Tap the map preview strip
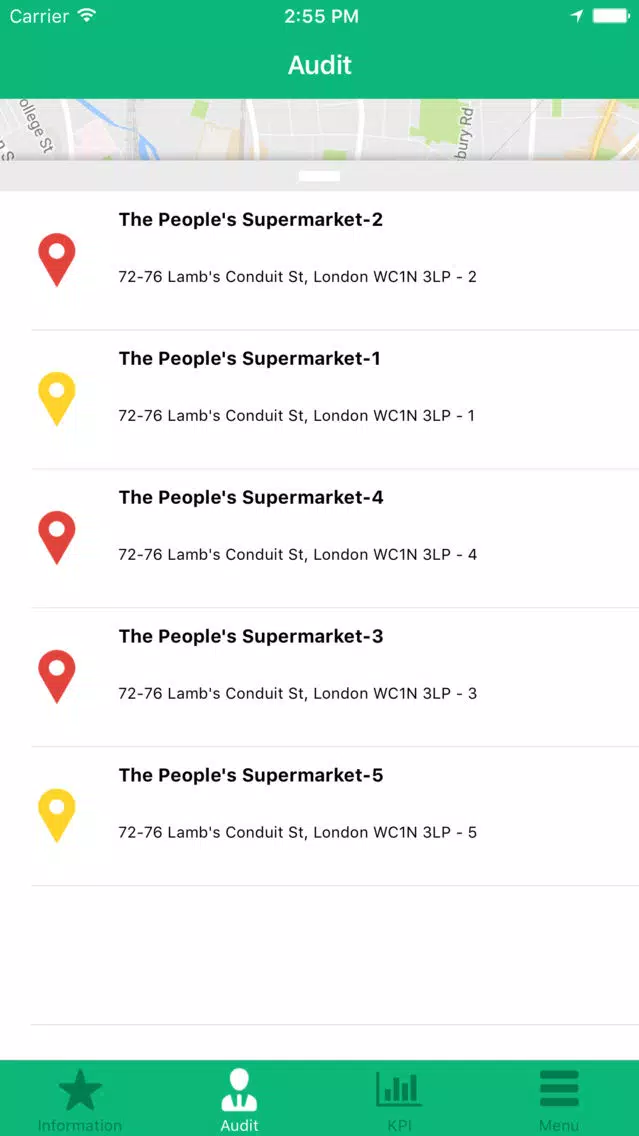Image resolution: width=639 pixels, height=1136 pixels. [x=320, y=129]
